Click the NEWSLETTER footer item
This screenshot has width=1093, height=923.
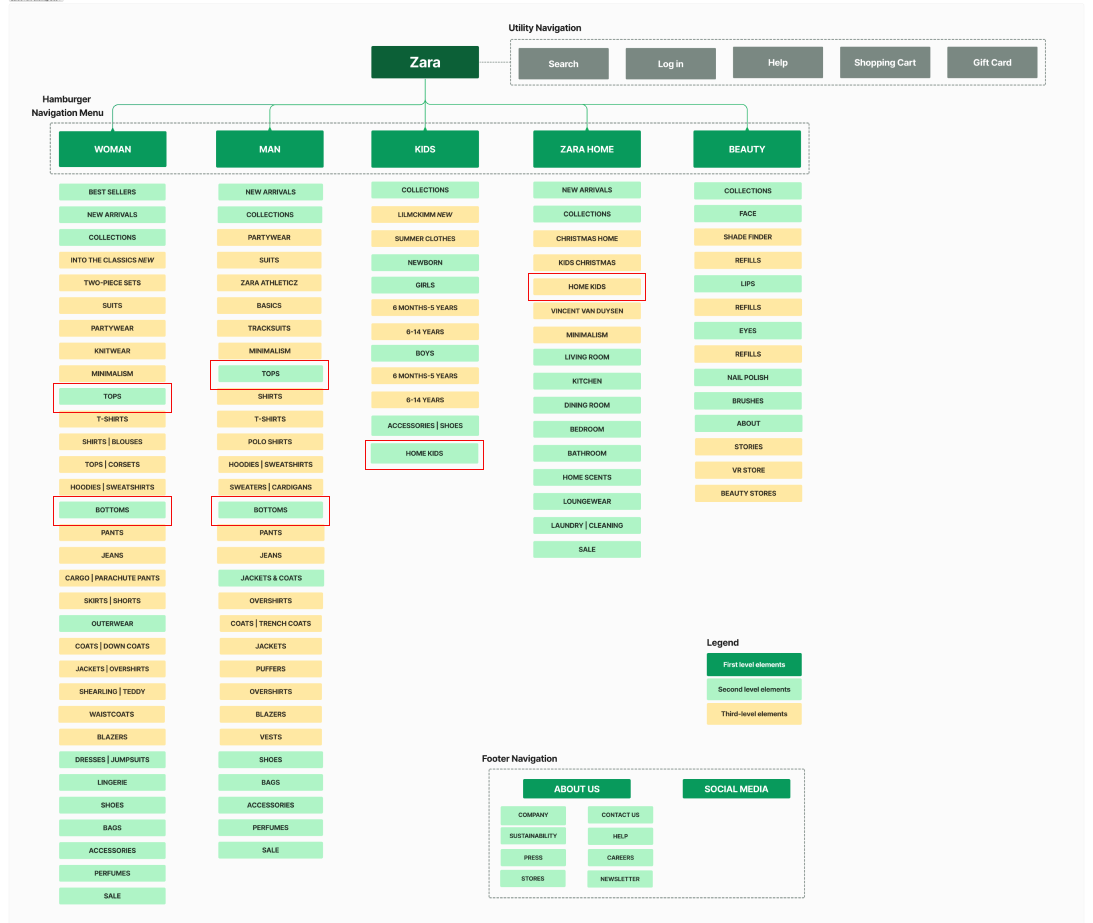pyautogui.click(x=620, y=879)
